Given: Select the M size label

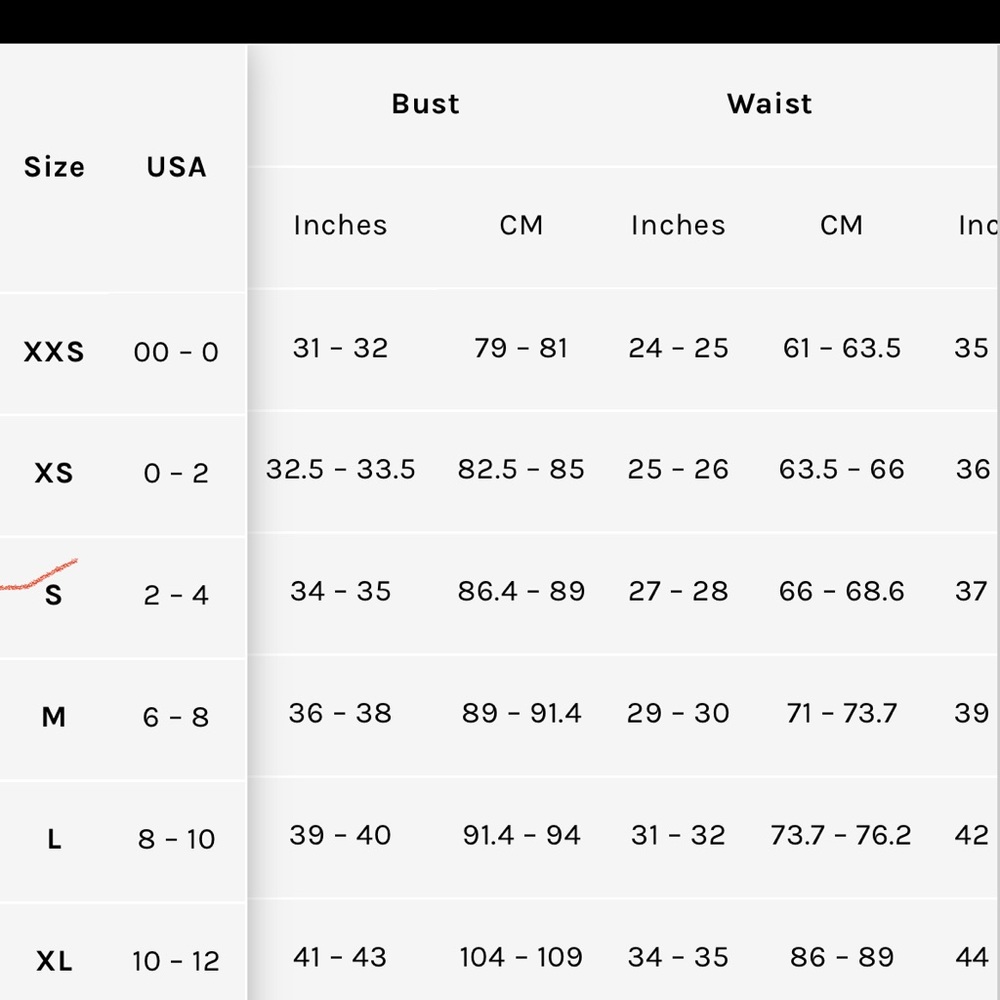Looking at the screenshot, I should point(54,717).
